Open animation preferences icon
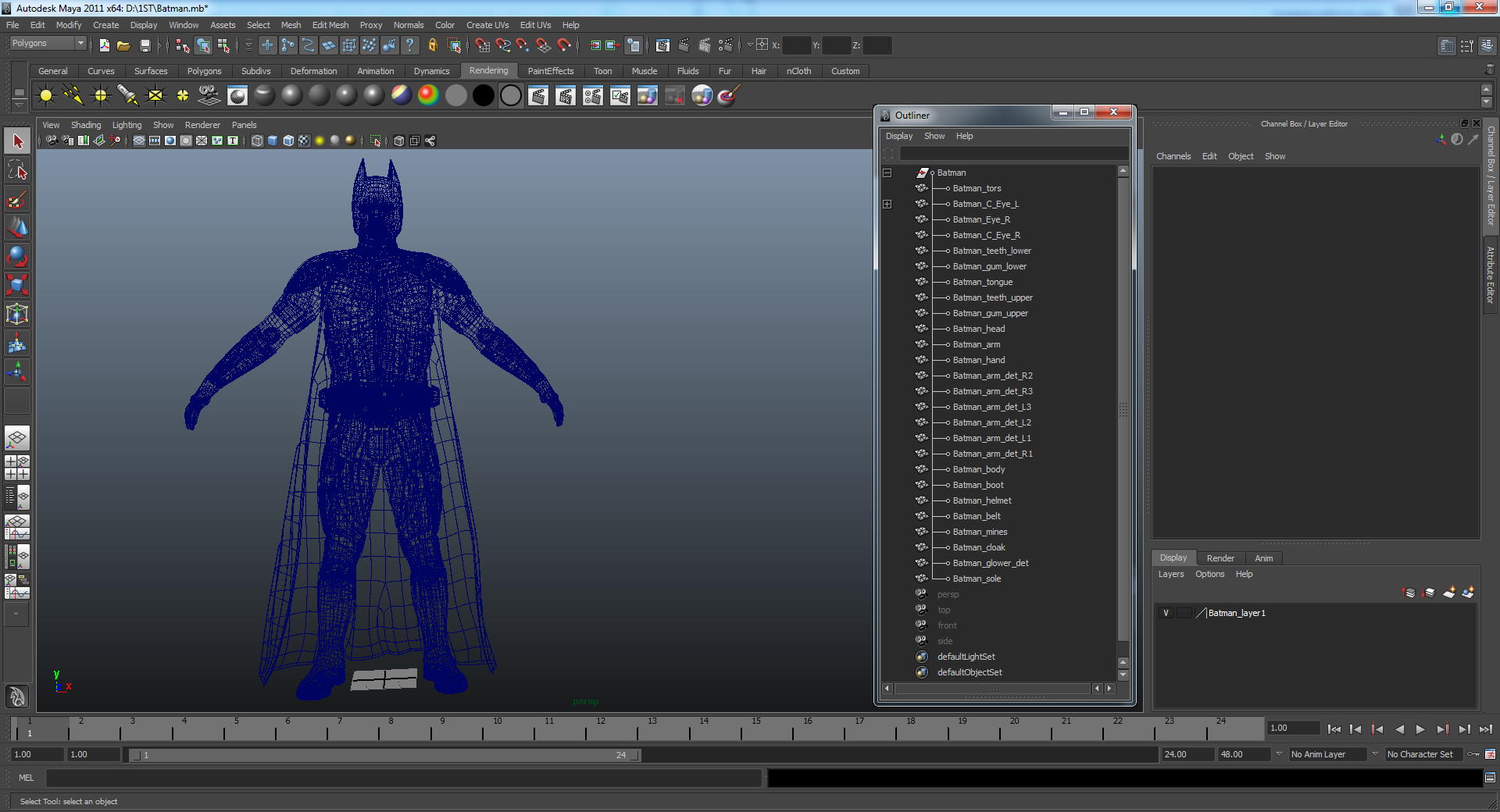The width and height of the screenshot is (1500, 812). (x=1491, y=754)
